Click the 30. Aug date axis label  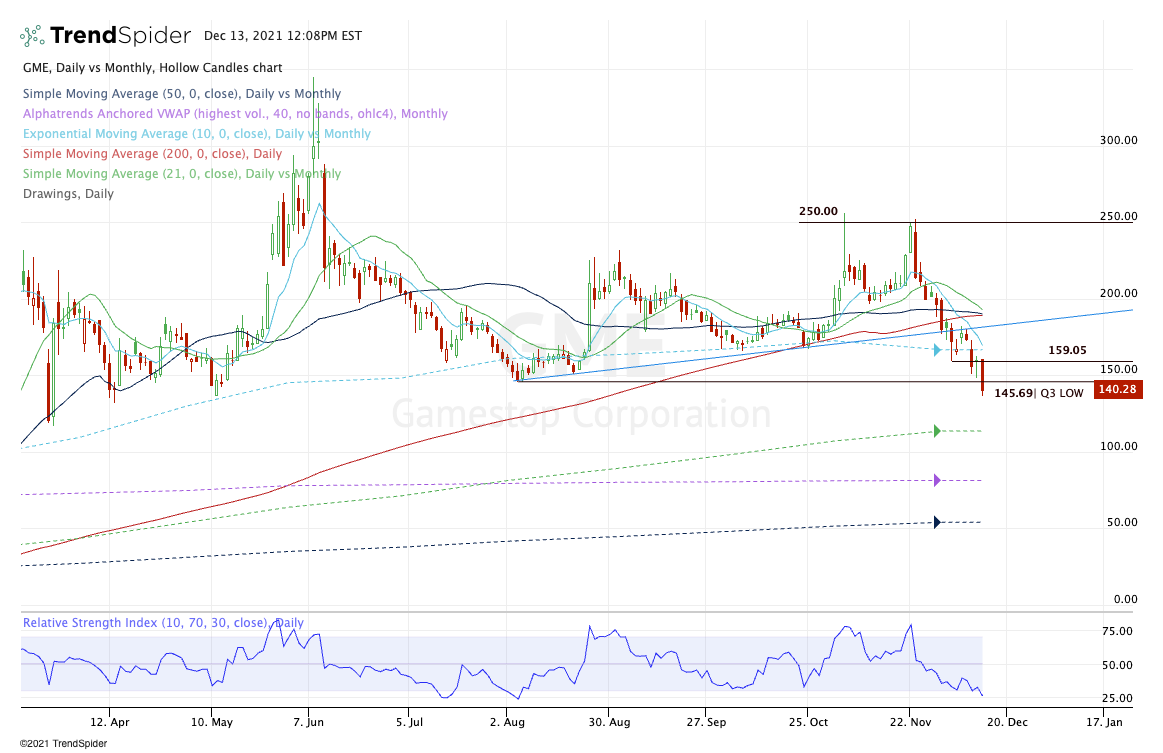tap(609, 722)
